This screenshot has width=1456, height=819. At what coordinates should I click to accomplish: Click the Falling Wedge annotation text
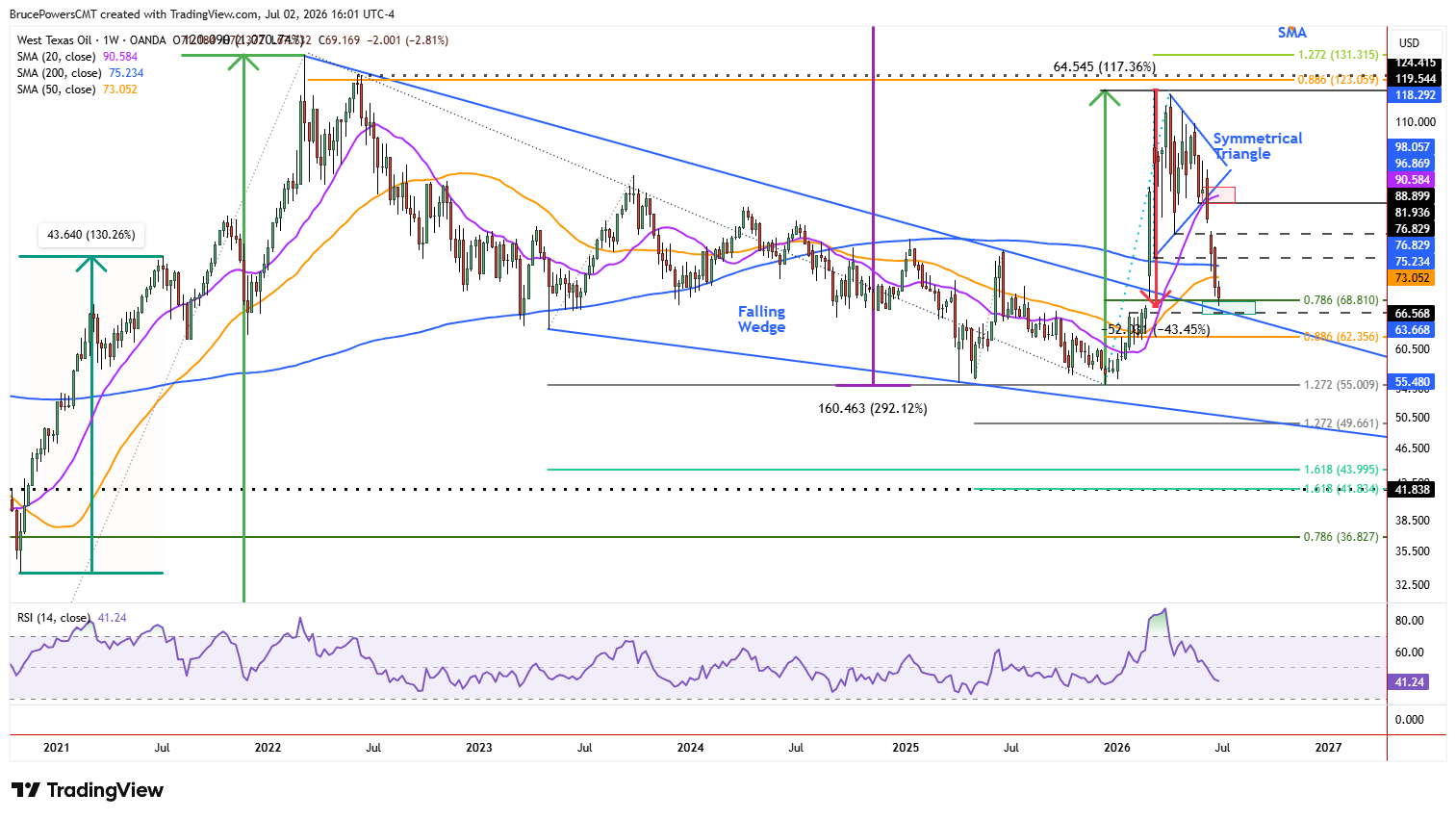point(761,320)
